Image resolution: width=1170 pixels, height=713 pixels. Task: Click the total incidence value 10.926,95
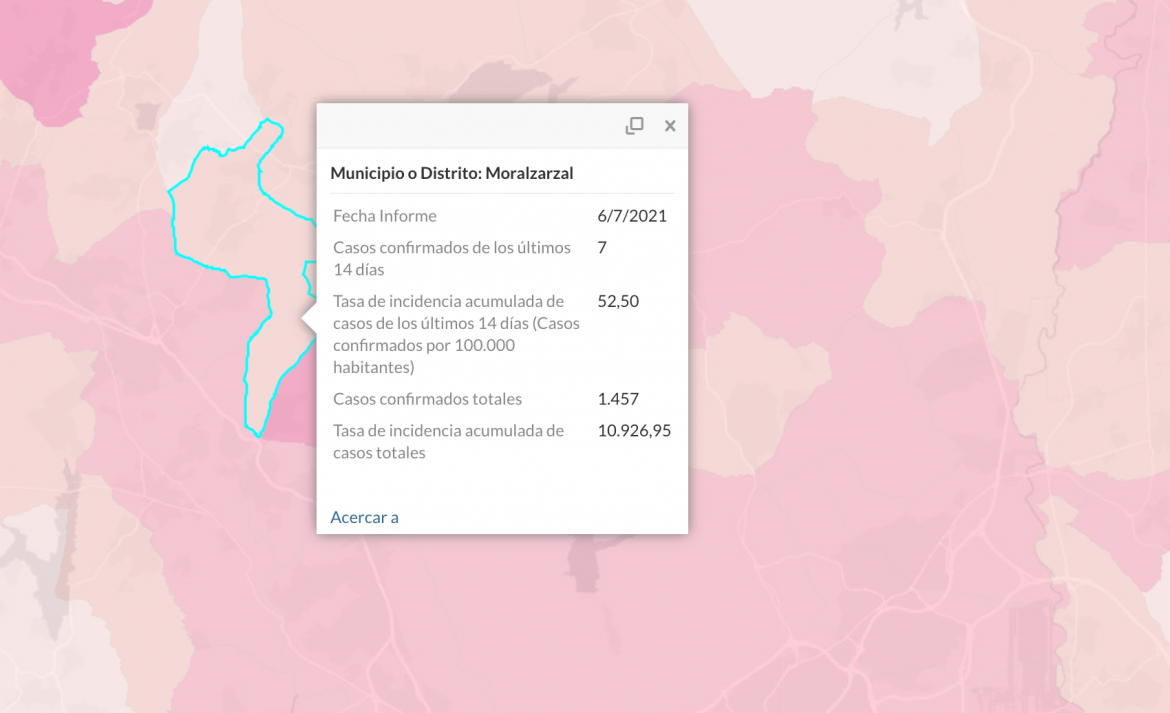click(634, 430)
